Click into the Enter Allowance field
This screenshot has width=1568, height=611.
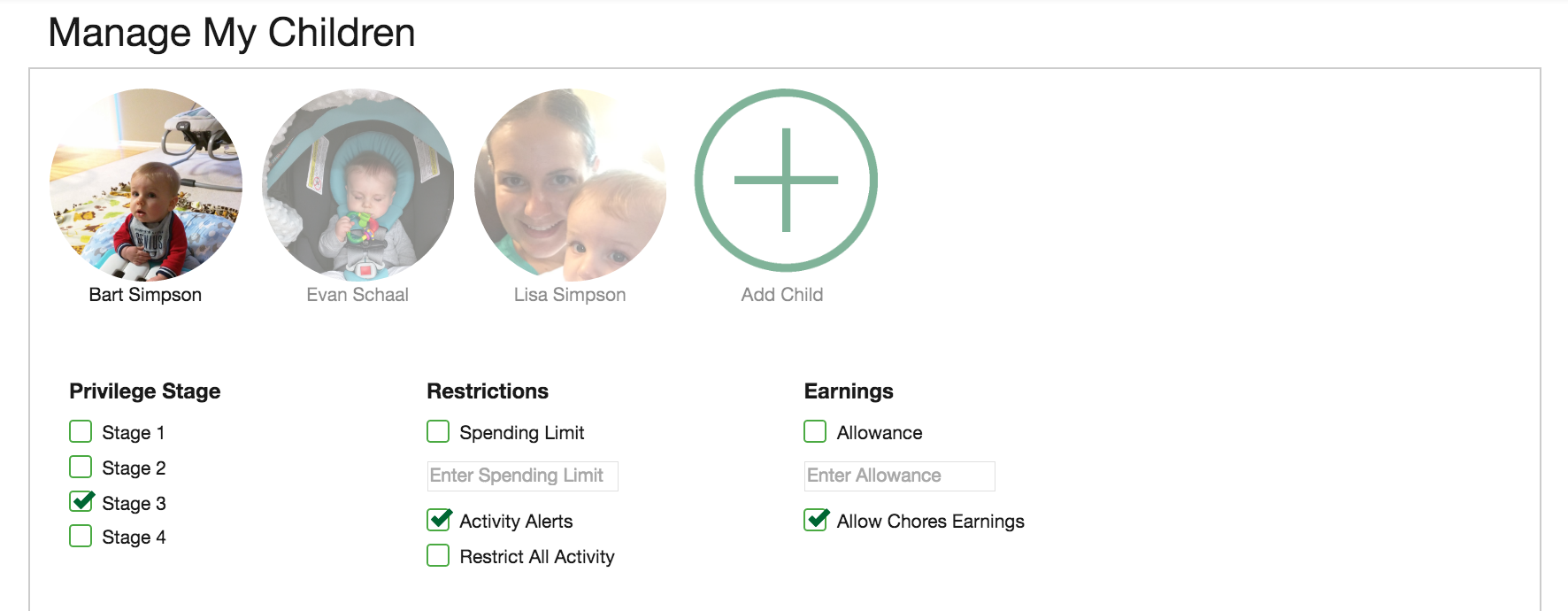coord(899,476)
